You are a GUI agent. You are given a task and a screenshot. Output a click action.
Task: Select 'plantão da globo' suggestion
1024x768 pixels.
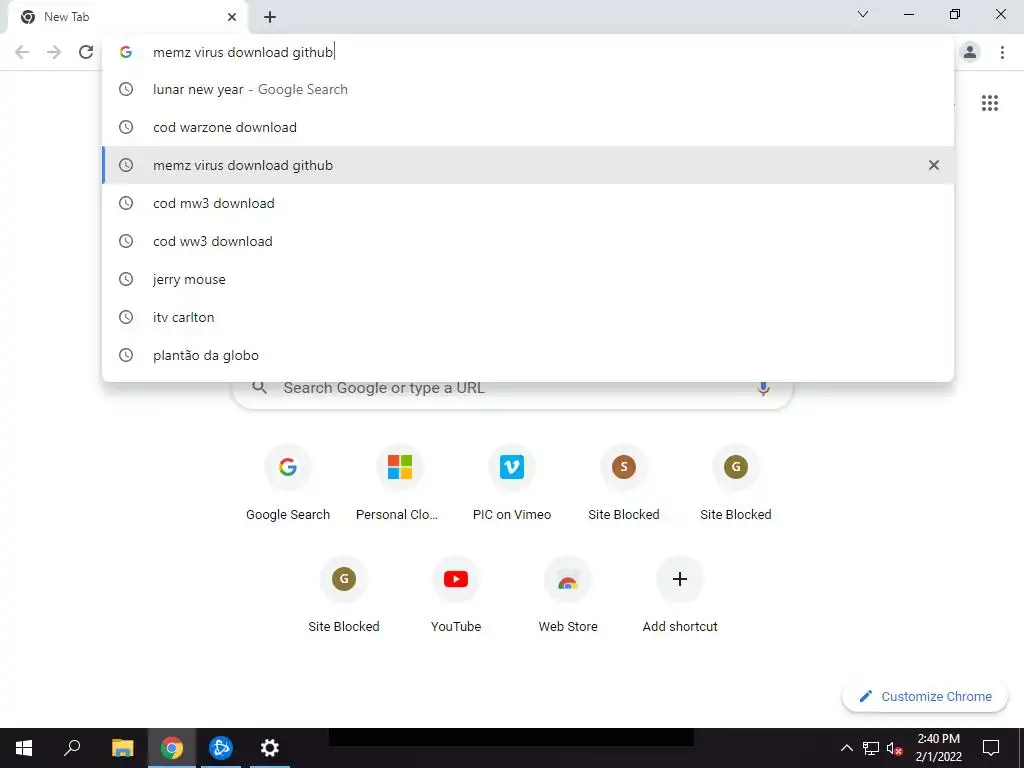(528, 355)
